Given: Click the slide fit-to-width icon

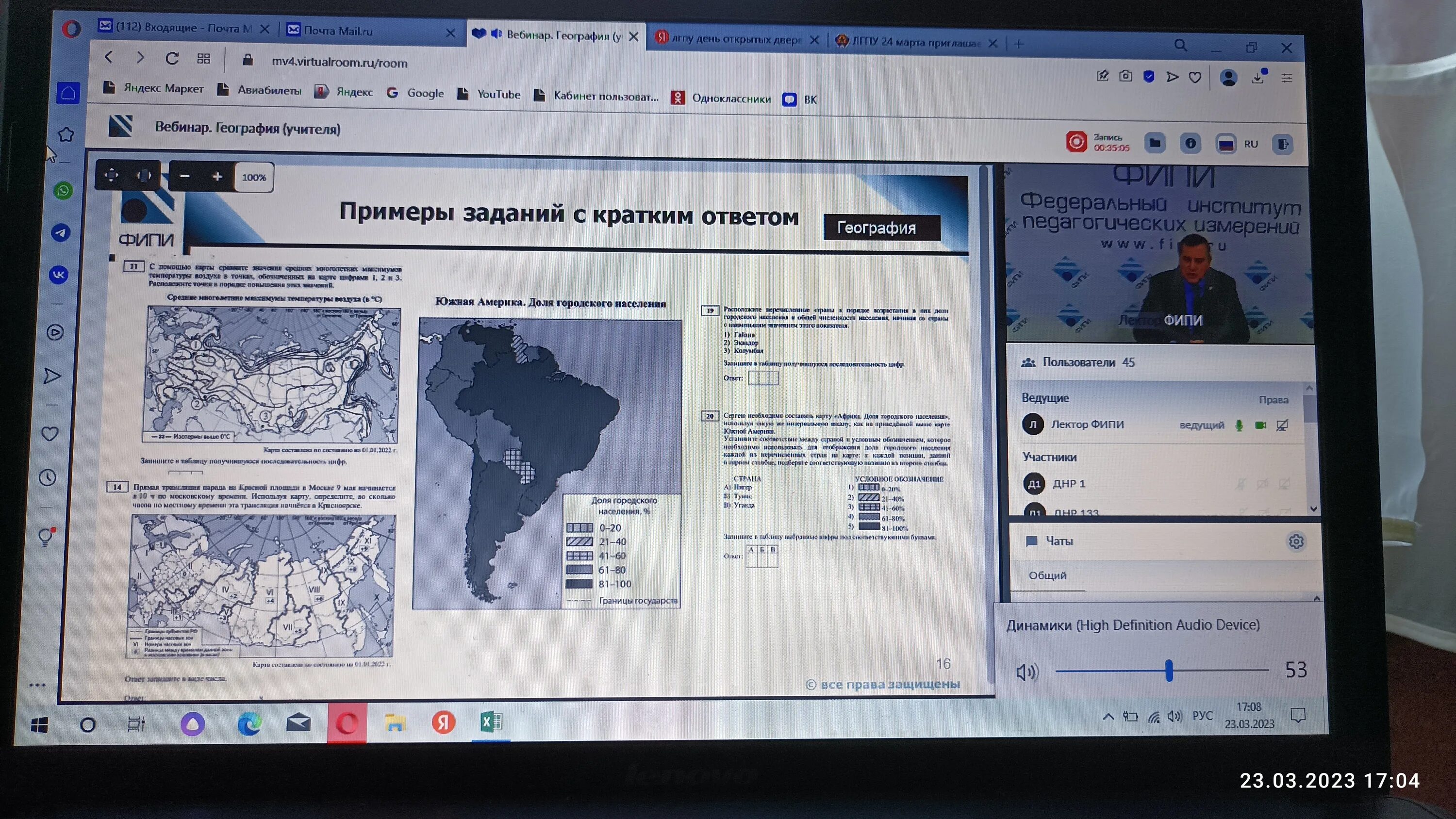Looking at the screenshot, I should click(144, 176).
